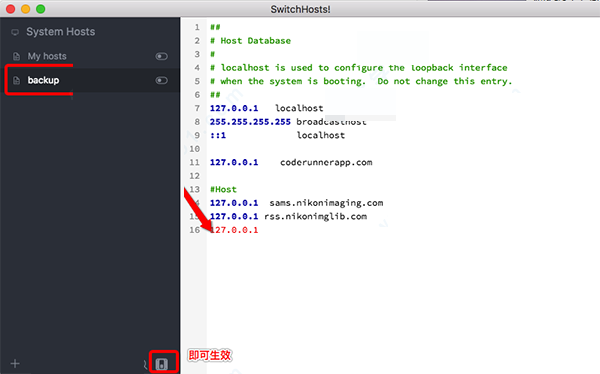The width and height of the screenshot is (600, 374).
Task: Click the 'localhost is used to configure' comment
Action: pos(359,68)
